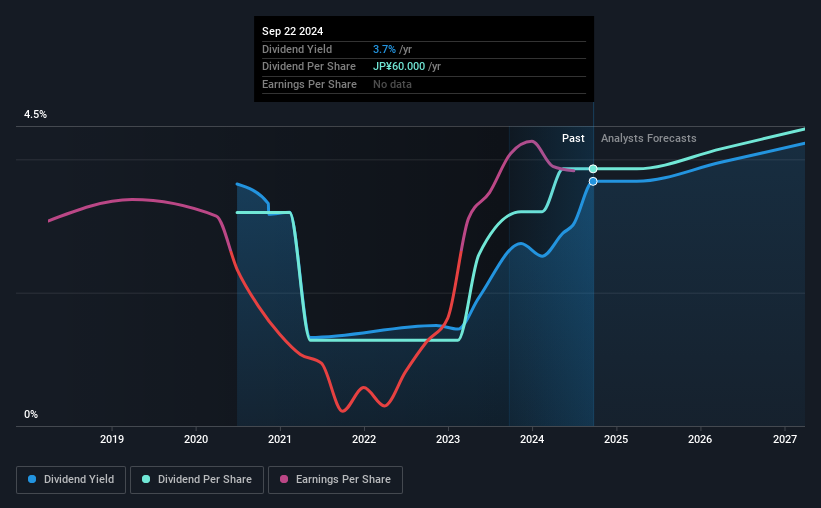Toggle the Earnings Per Share legend button
821x508 pixels.
click(x=335, y=480)
